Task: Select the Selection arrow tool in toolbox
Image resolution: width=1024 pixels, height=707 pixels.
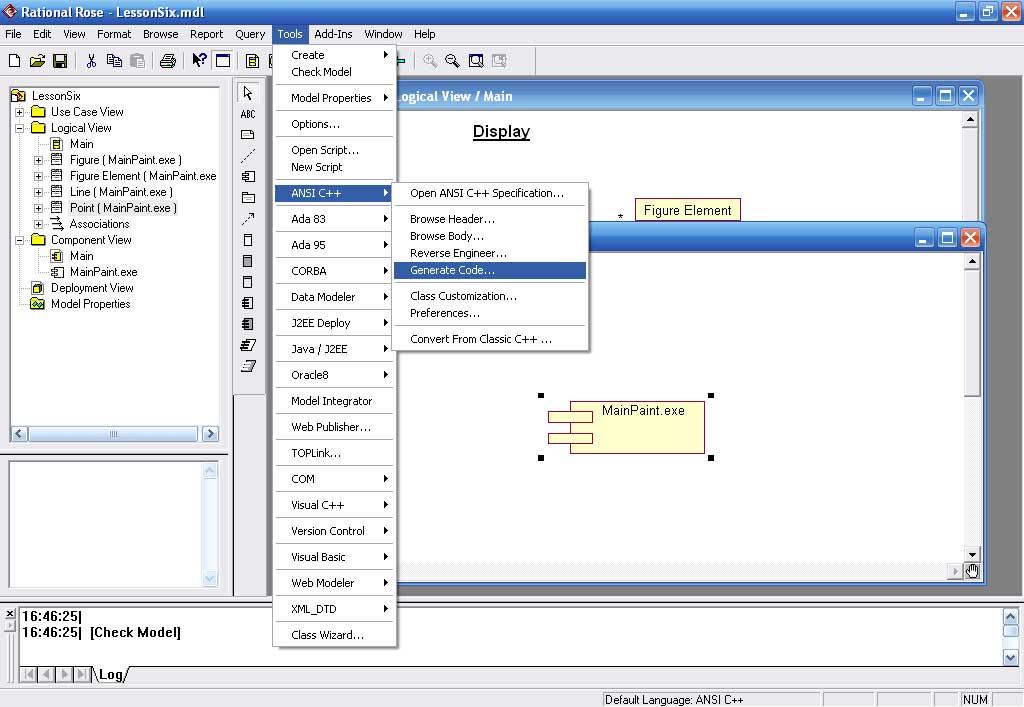Action: pyautogui.click(x=248, y=93)
